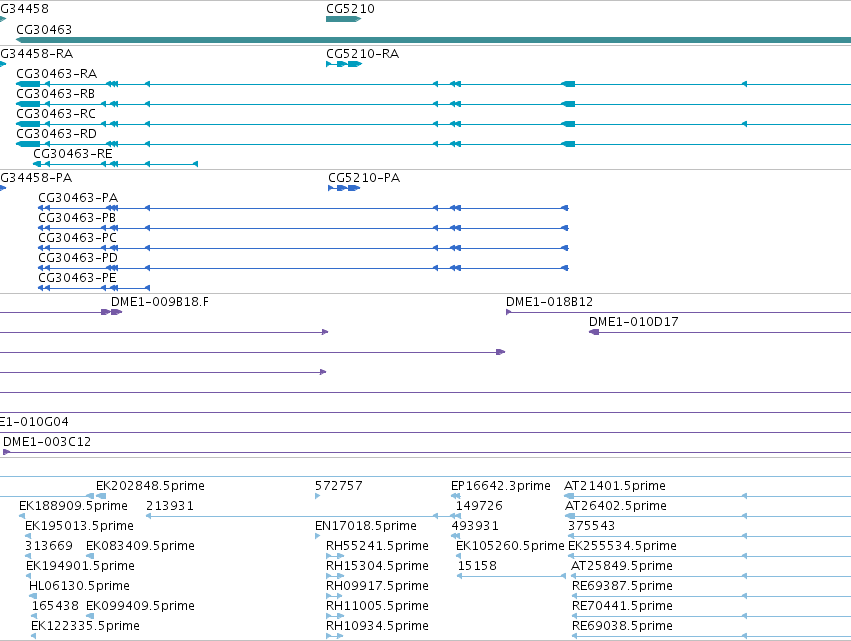The image size is (851, 641).
Task: Select feature 149726
Action: [x=479, y=506]
